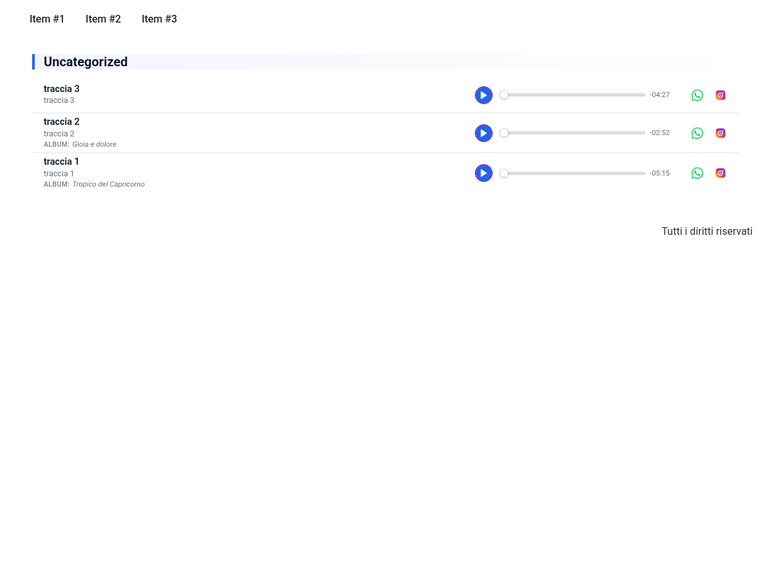
Task: Play the traccia 1 audio track
Action: 483,173
